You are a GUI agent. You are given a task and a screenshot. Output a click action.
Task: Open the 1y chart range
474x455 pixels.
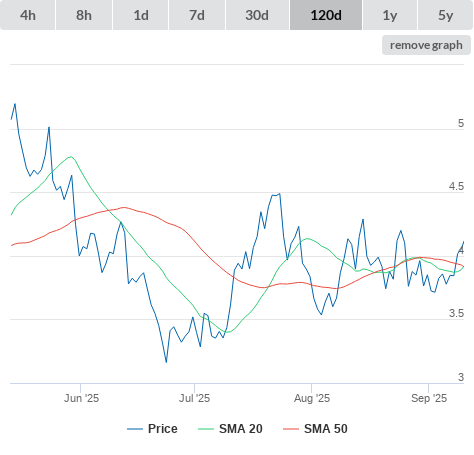click(x=390, y=15)
